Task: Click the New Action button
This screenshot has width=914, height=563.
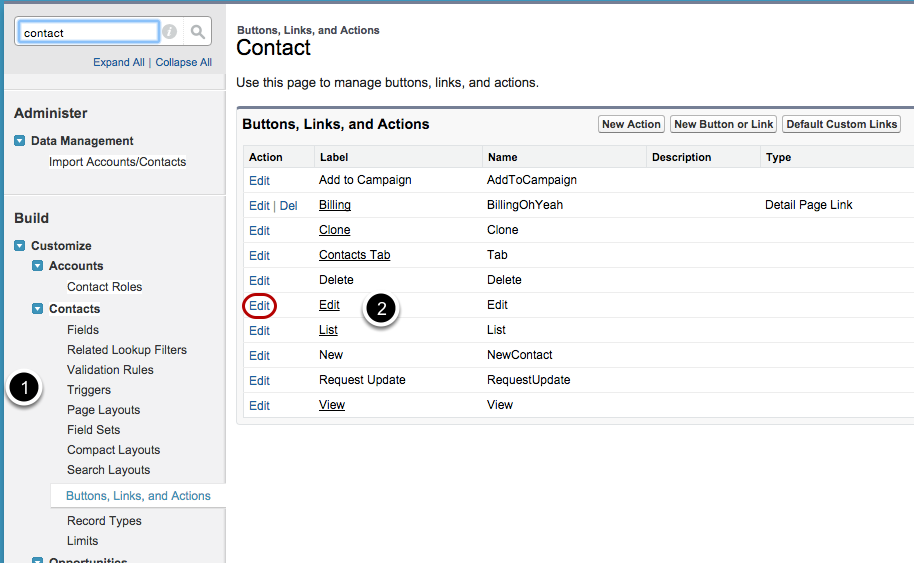Action: (x=631, y=124)
